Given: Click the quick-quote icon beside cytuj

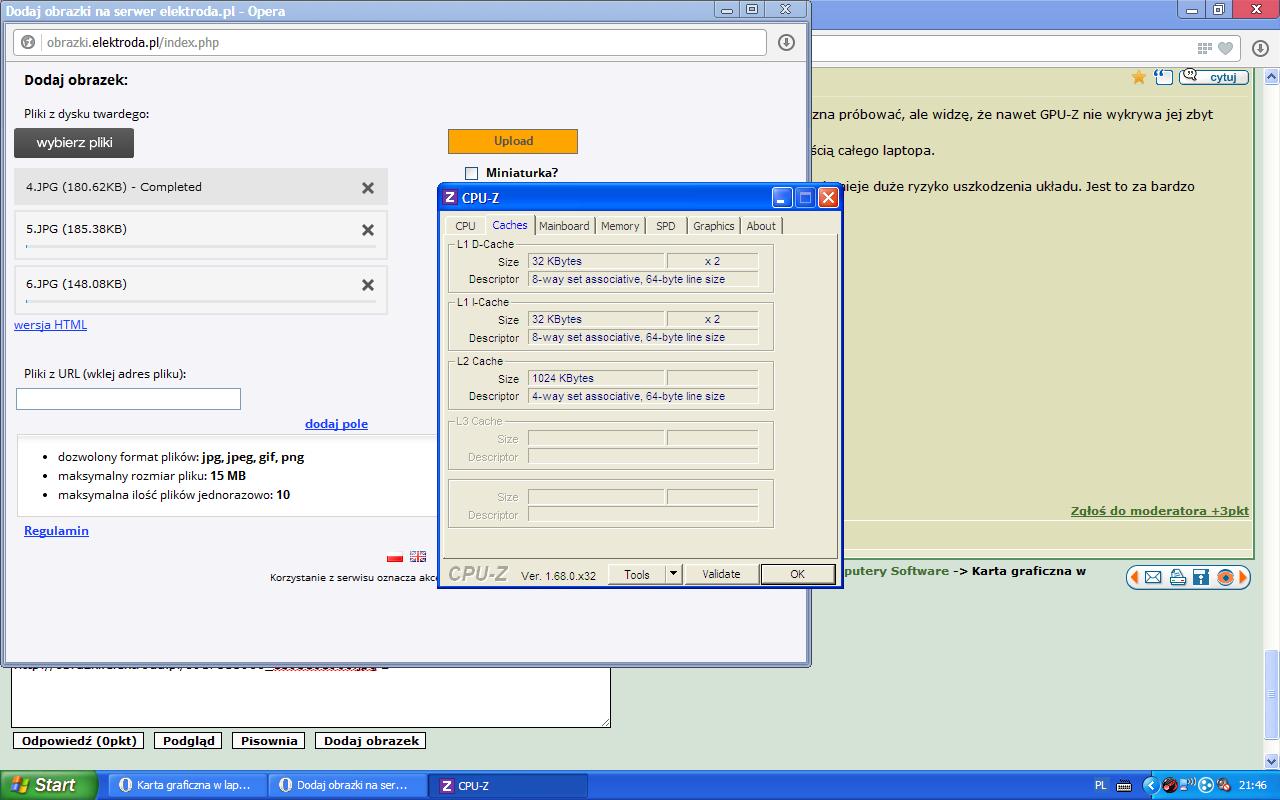Looking at the screenshot, I should pyautogui.click(x=1163, y=77).
